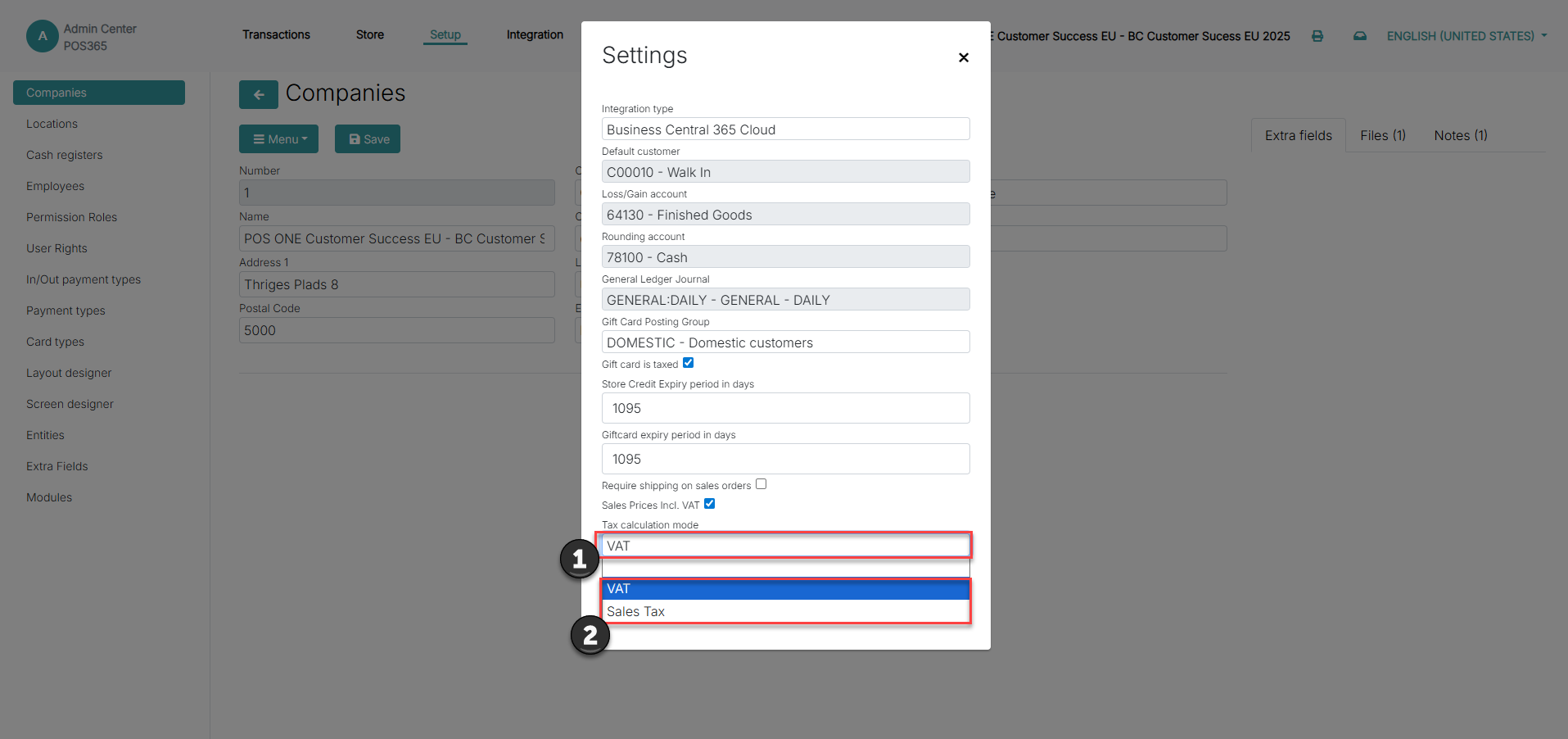Switch to the Files (1) tab

click(x=1382, y=136)
